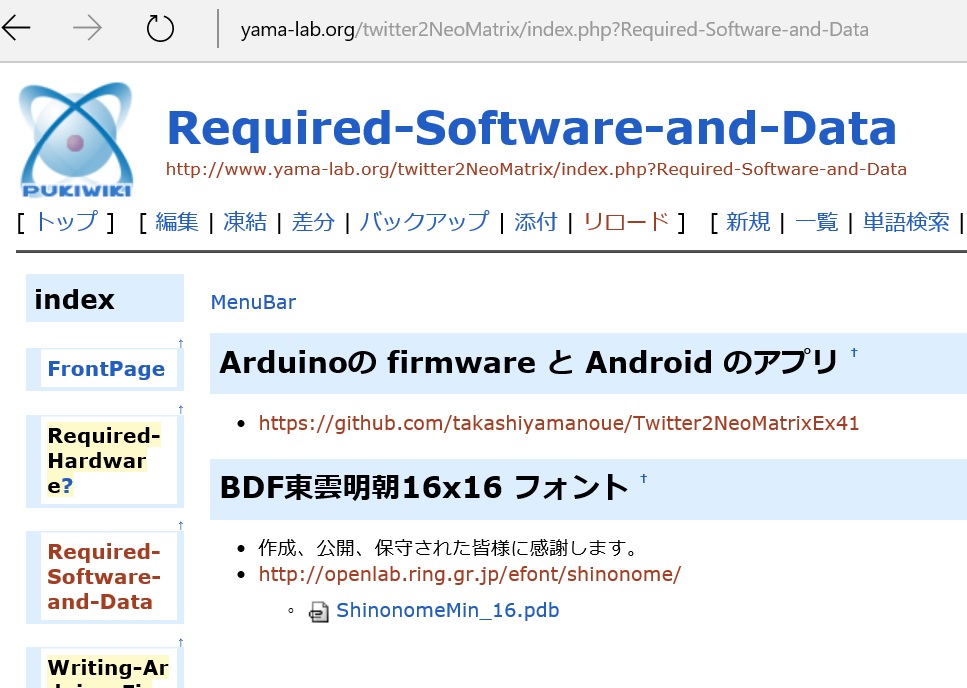Click file icon beside ShinonomeMin_16.pdb

[x=318, y=612]
